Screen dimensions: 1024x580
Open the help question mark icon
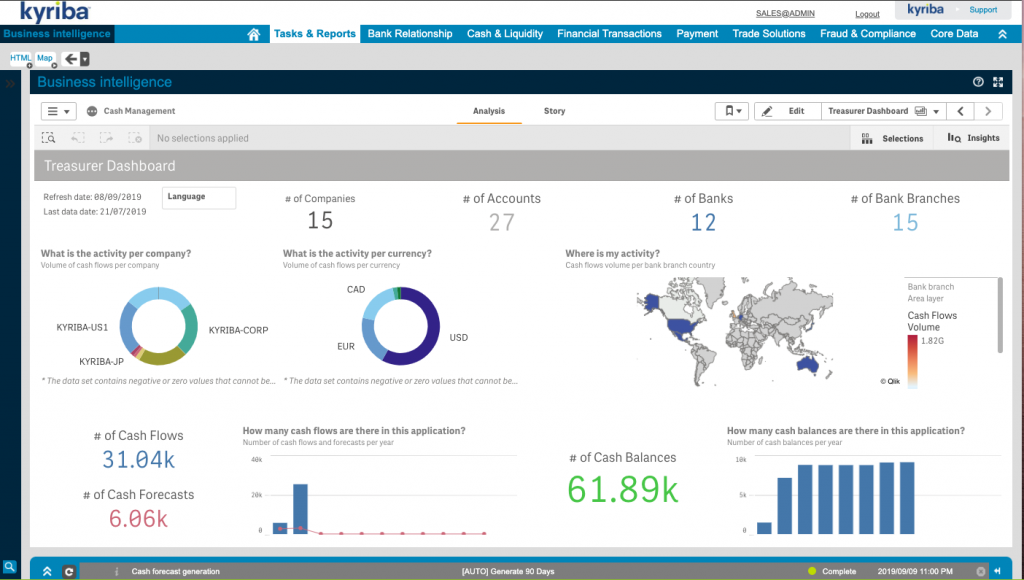click(978, 82)
